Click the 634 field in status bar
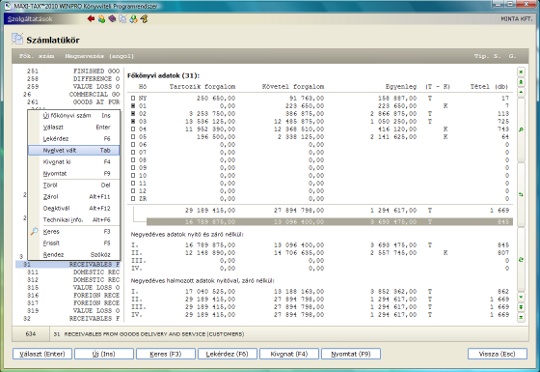The image size is (540, 372). [31, 334]
